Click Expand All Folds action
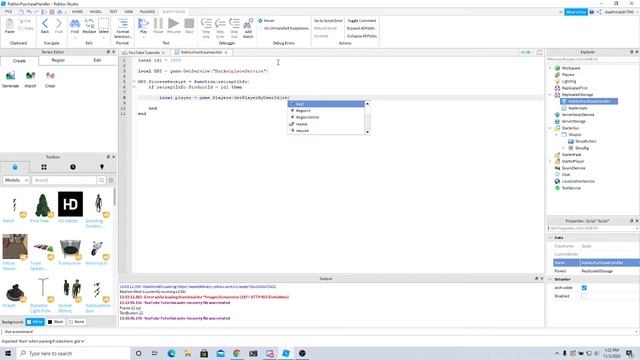Screen dimensions: 640x360 [361, 28]
